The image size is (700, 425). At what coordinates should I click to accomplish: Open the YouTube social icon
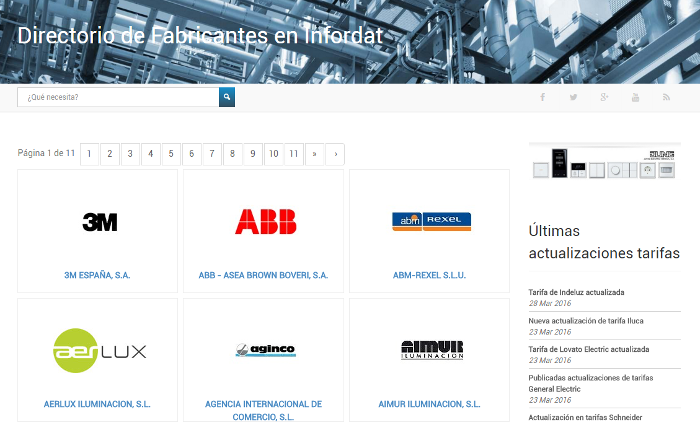[x=635, y=97]
